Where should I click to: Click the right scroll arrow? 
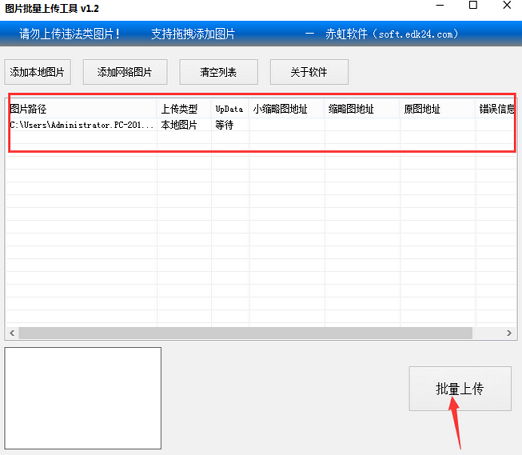[509, 333]
